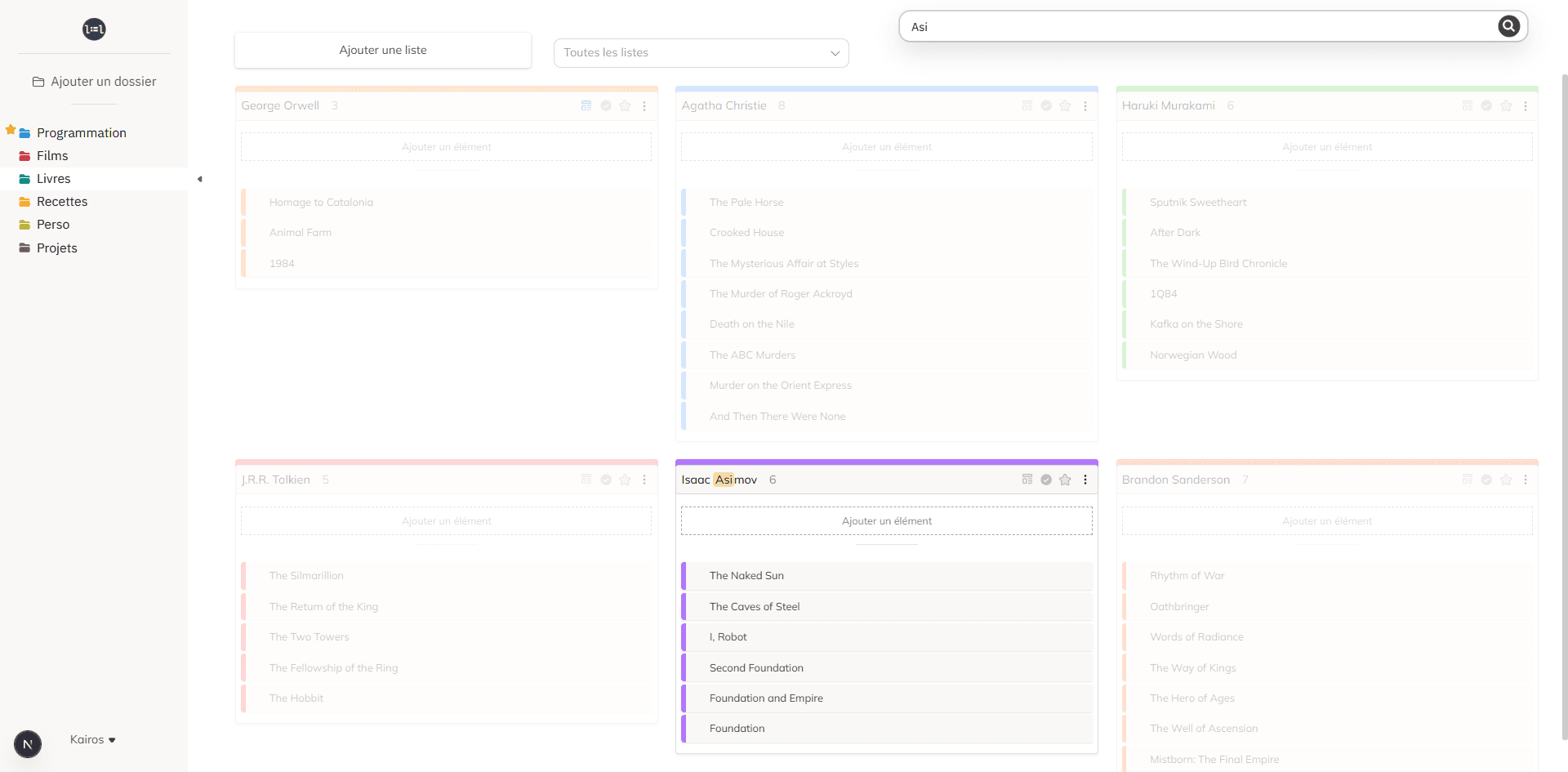The height and width of the screenshot is (772, 1568).
Task: Toggle the checkmark circle on Haruki Murakami list
Action: (x=1486, y=105)
